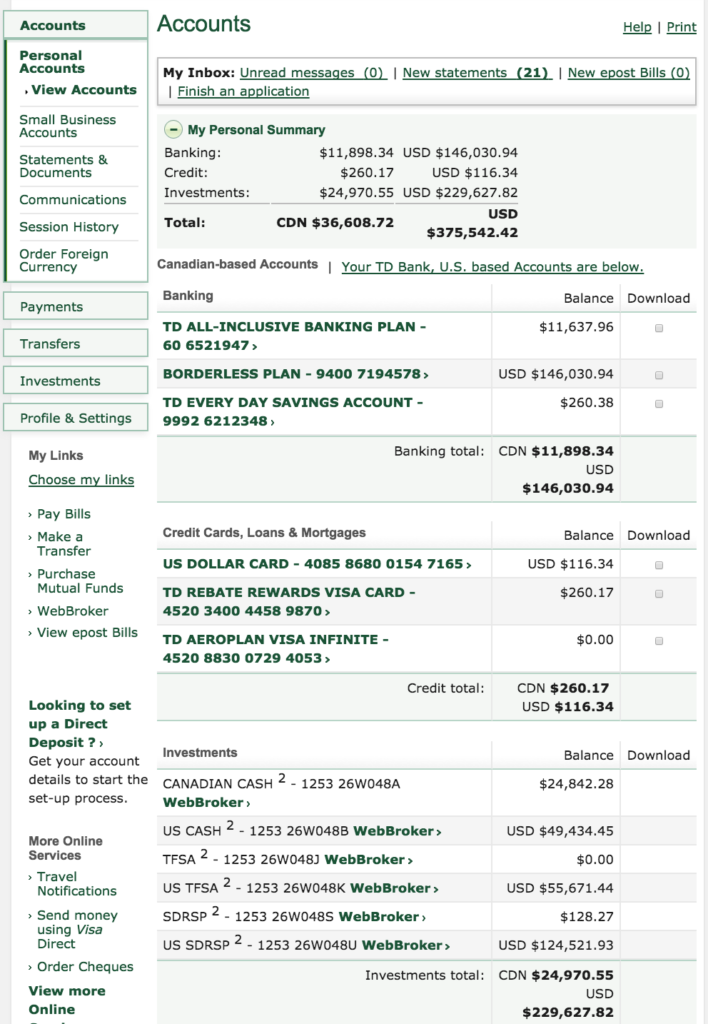The width and height of the screenshot is (708, 1024).
Task: Open Statements & Documents
Action: [63, 166]
